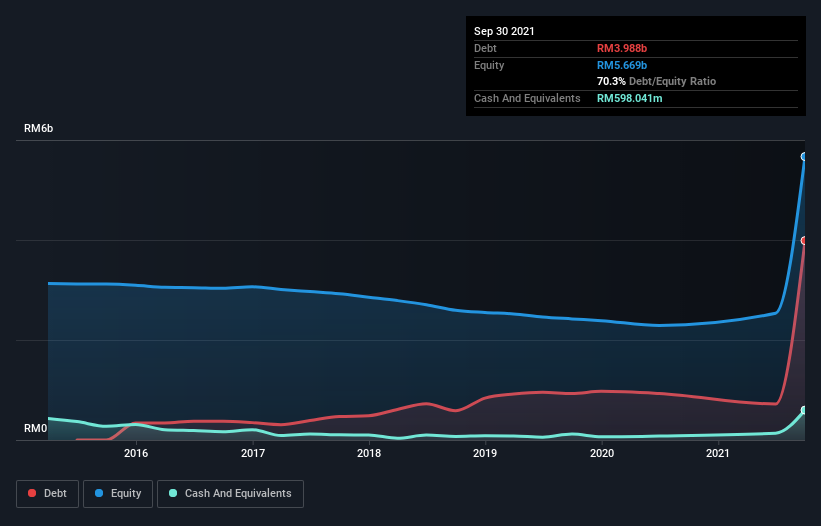Click the RM0 y-axis label
Image resolution: width=821 pixels, height=526 pixels.
[36, 428]
